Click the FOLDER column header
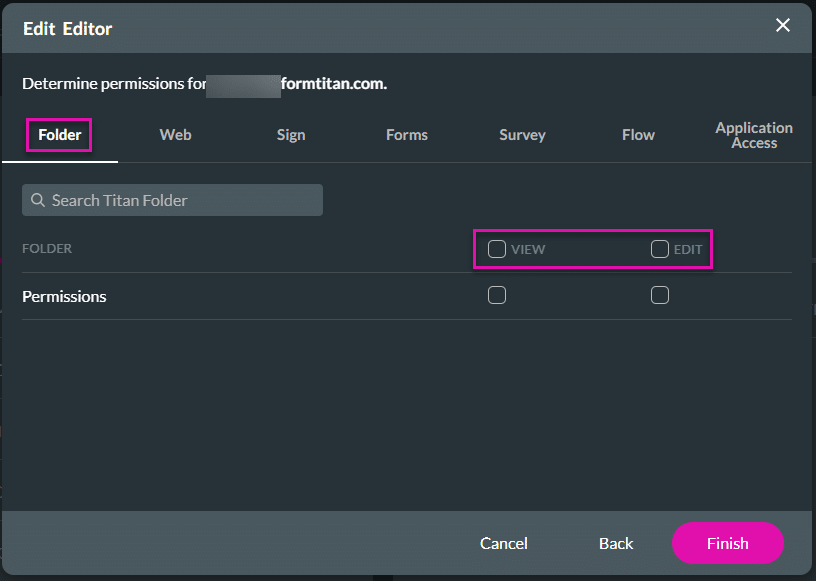816x581 pixels. [x=47, y=249]
